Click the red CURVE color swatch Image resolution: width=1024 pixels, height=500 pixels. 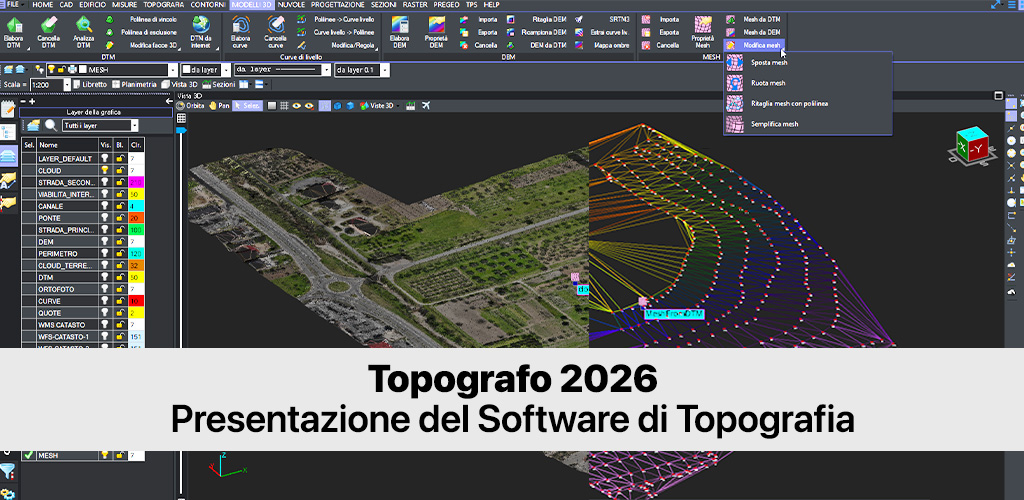[x=136, y=301]
